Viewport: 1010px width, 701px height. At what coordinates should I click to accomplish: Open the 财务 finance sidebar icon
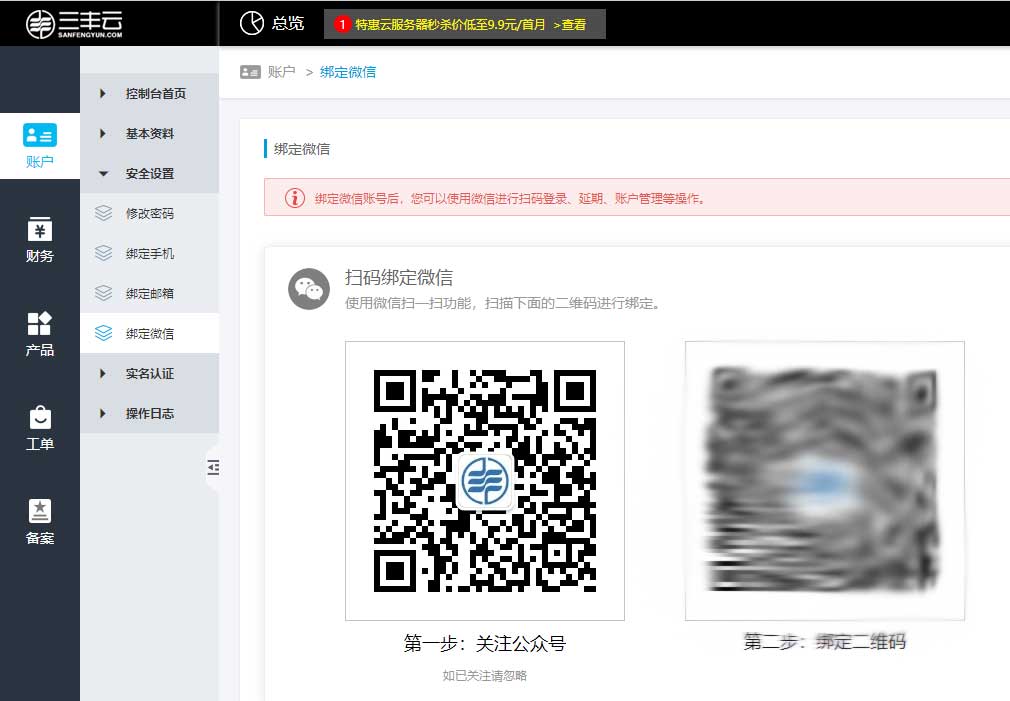coord(40,229)
